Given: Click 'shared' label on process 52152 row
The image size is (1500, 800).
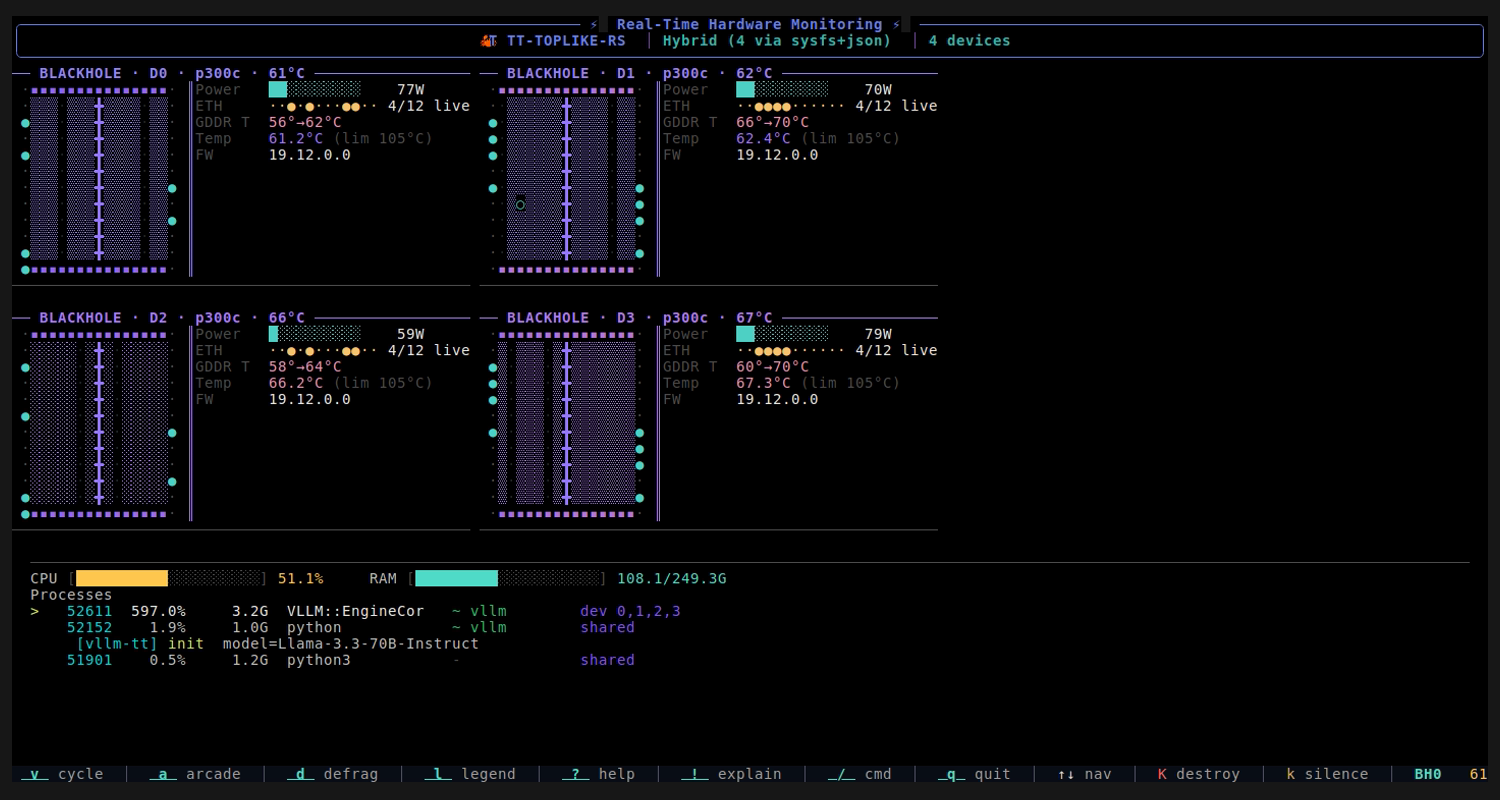Looking at the screenshot, I should click(607, 627).
